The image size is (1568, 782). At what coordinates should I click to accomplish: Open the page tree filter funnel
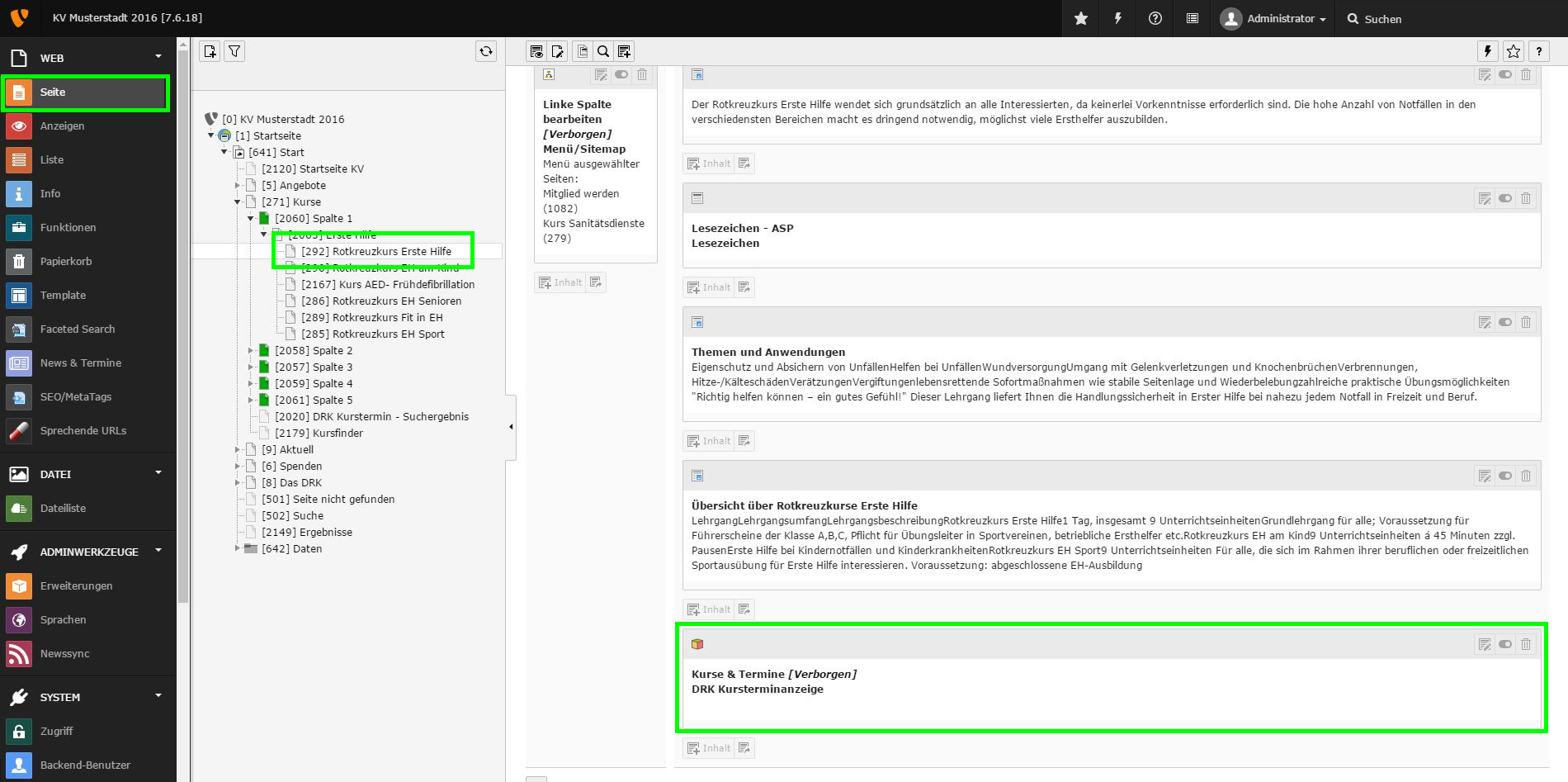[x=234, y=51]
